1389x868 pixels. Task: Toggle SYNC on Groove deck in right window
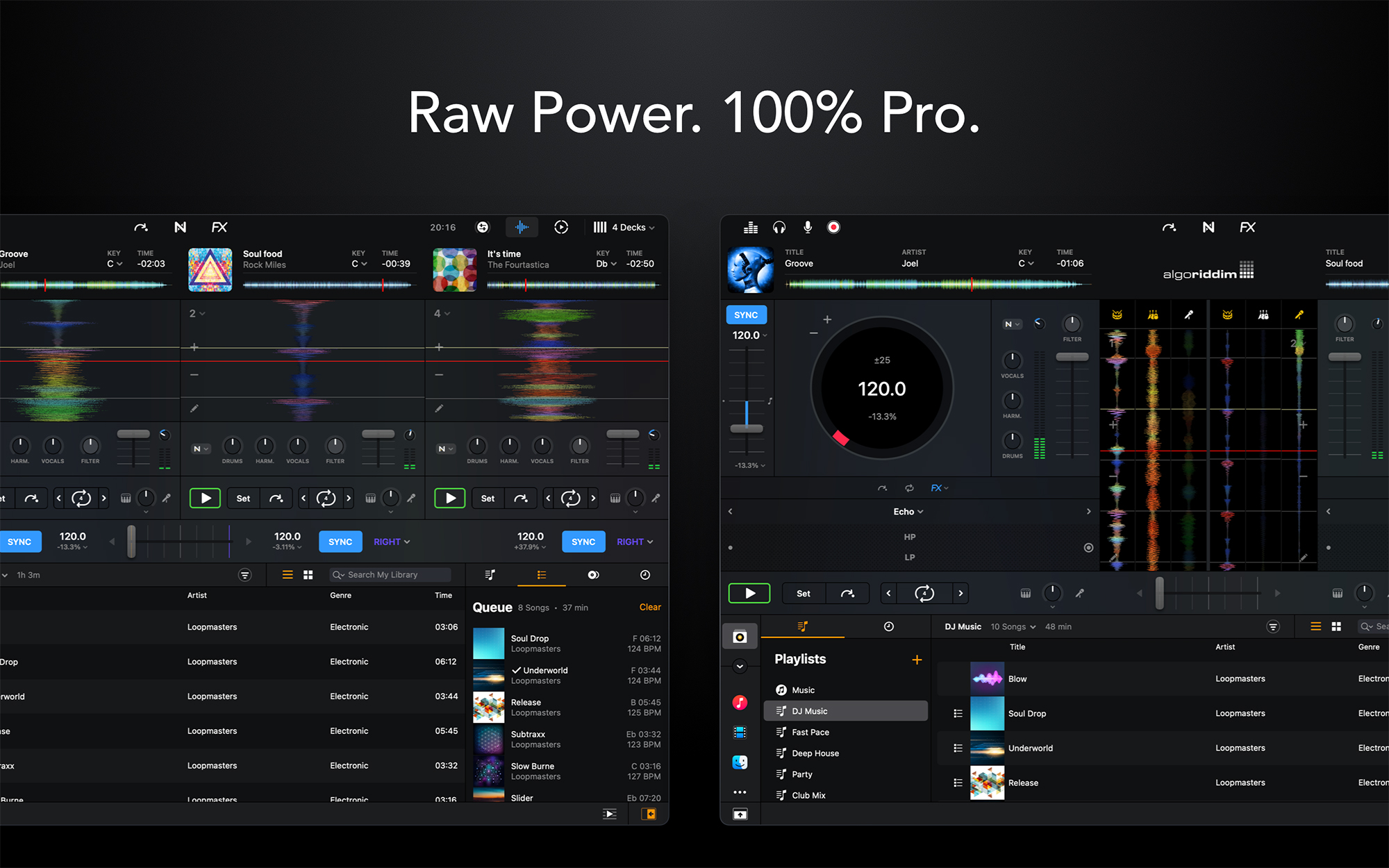click(x=746, y=315)
